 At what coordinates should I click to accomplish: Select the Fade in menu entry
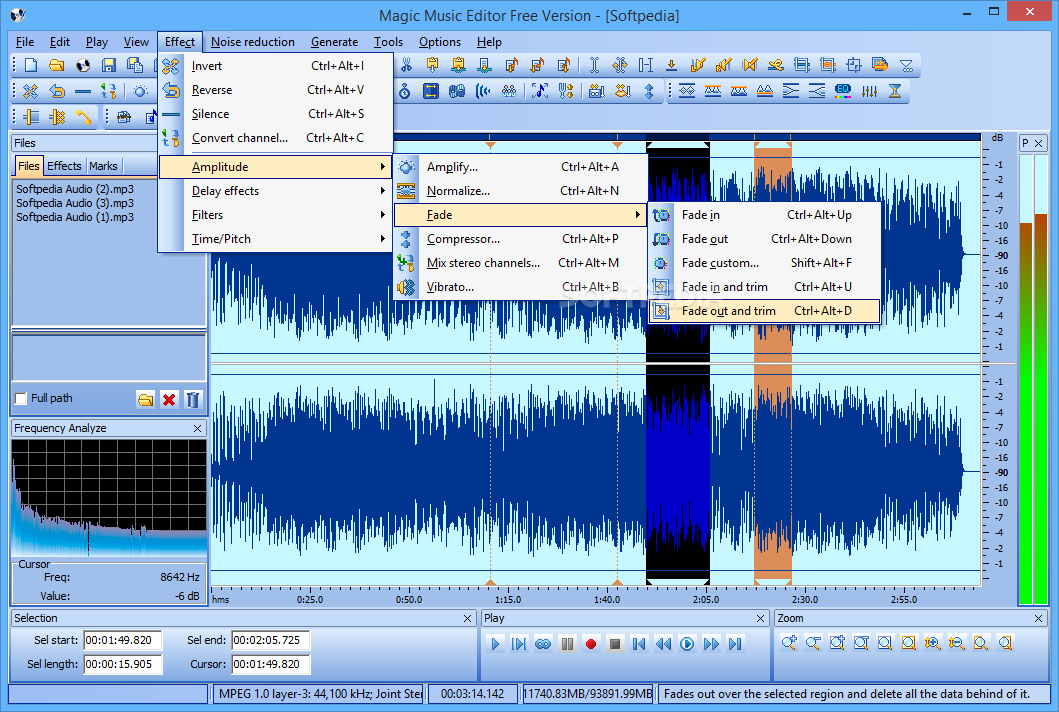[765, 215]
